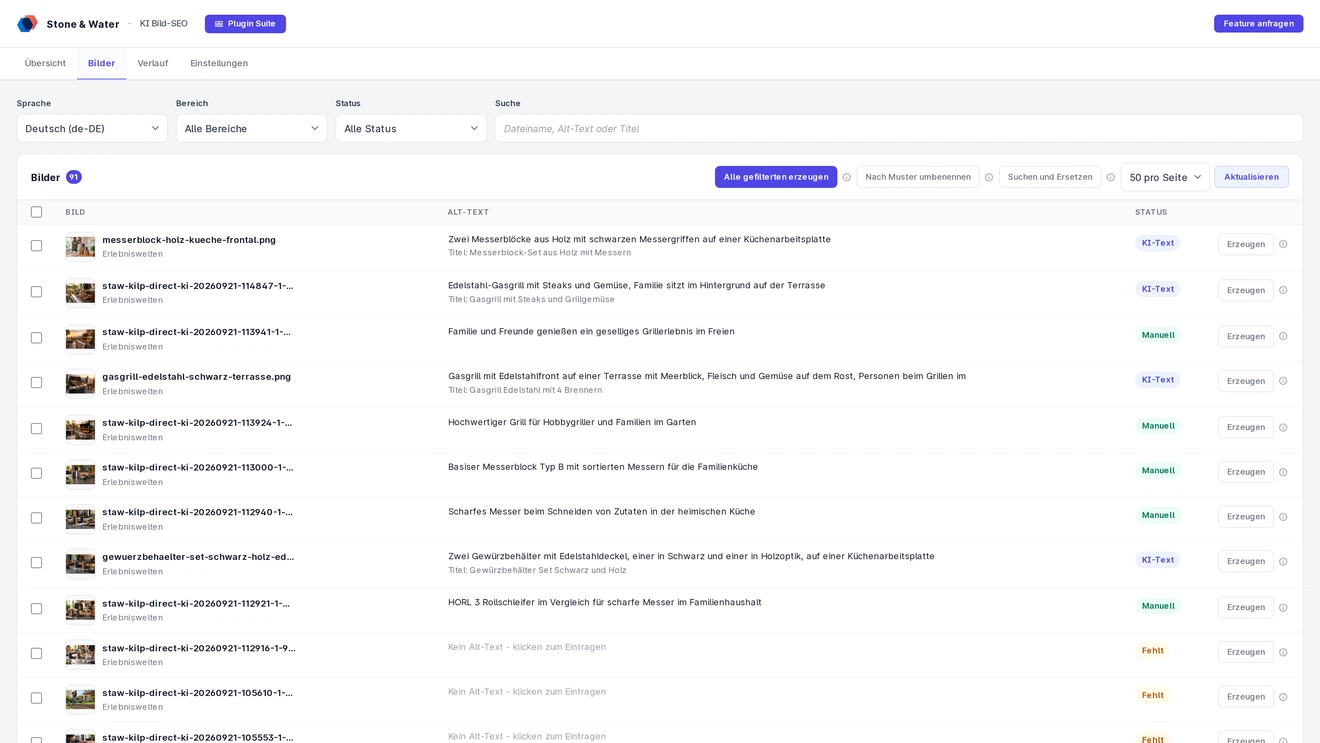Open the Plugin Suite button
This screenshot has height=743, width=1320.
click(245, 24)
